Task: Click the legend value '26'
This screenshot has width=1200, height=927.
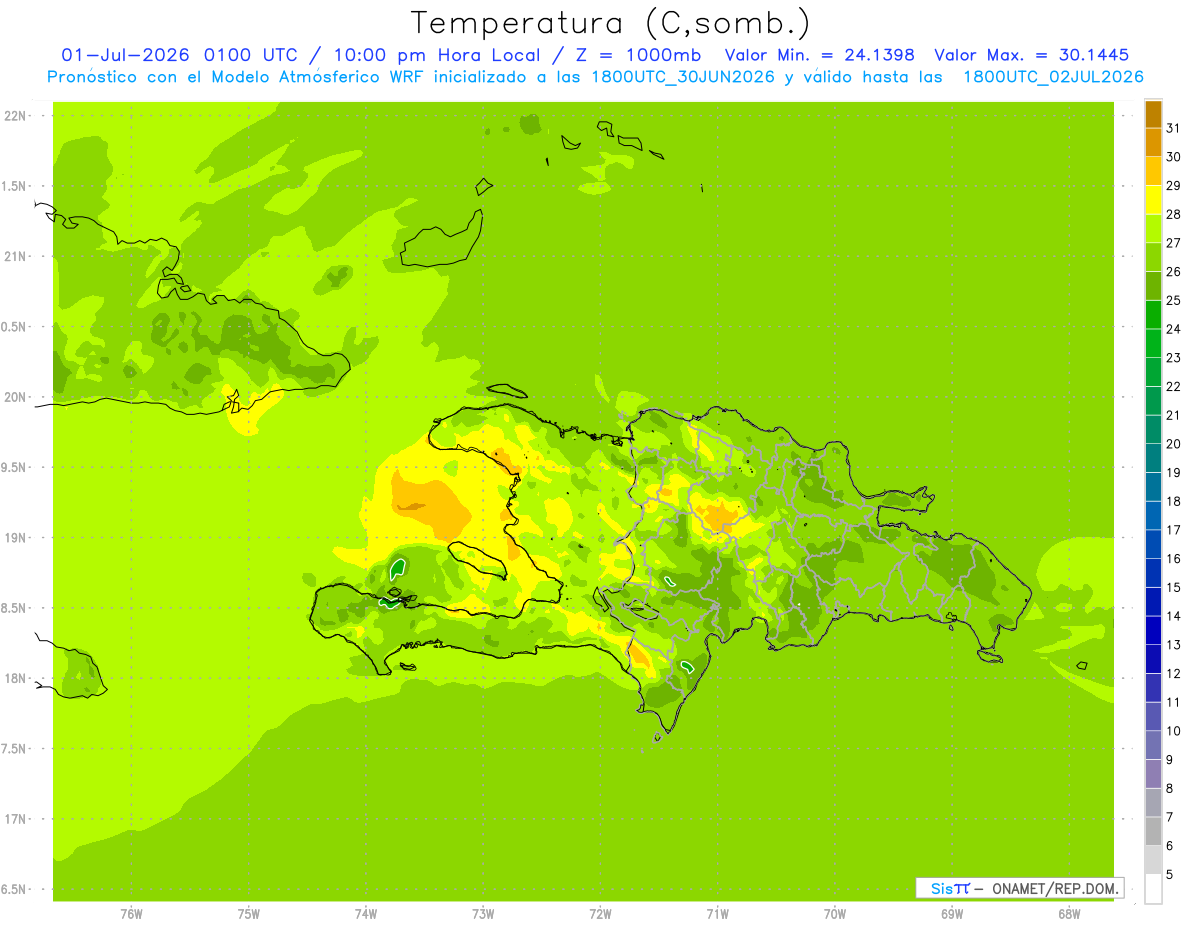Action: pos(1174,272)
